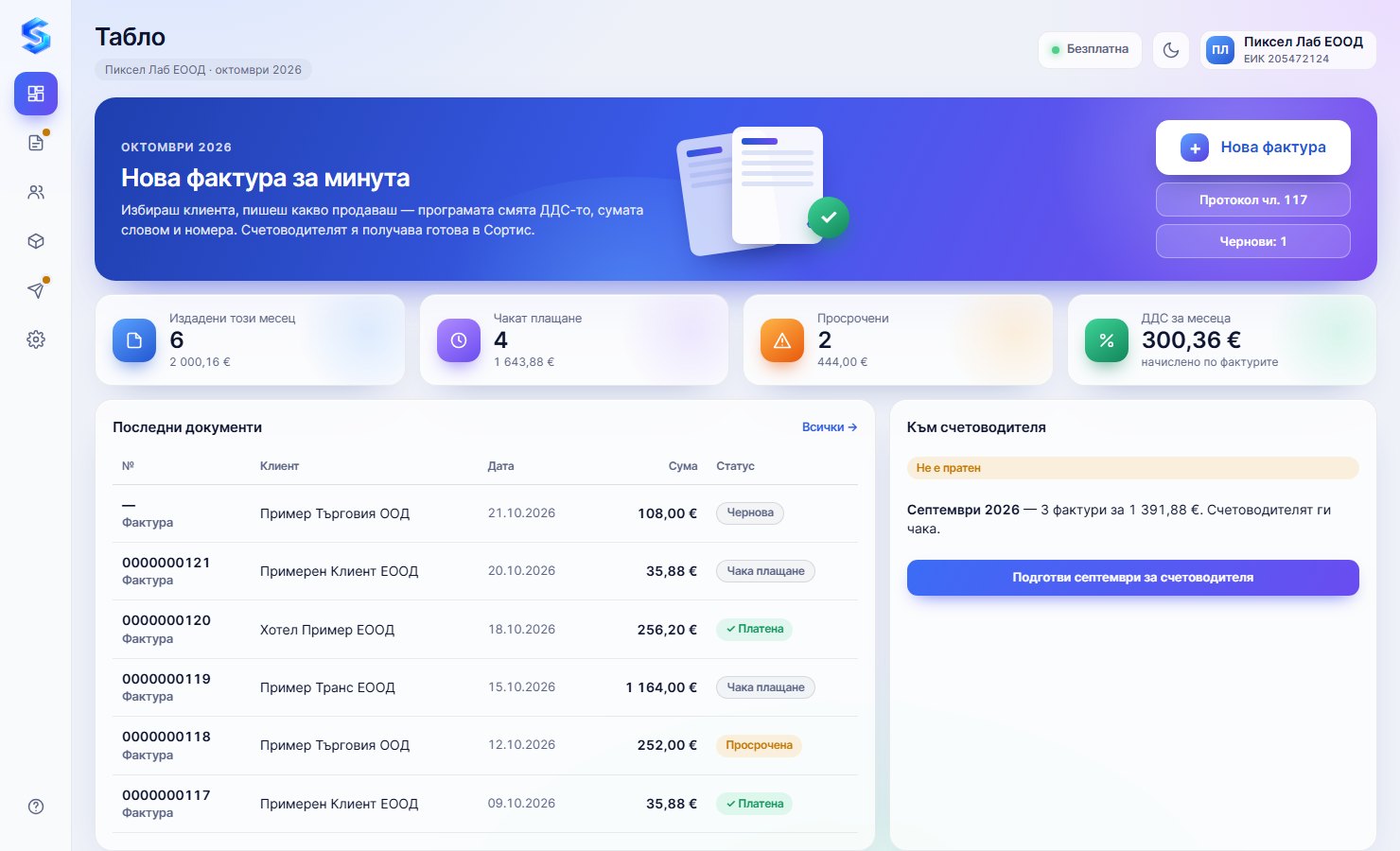Click the date 21.10.2026

pos(521,513)
